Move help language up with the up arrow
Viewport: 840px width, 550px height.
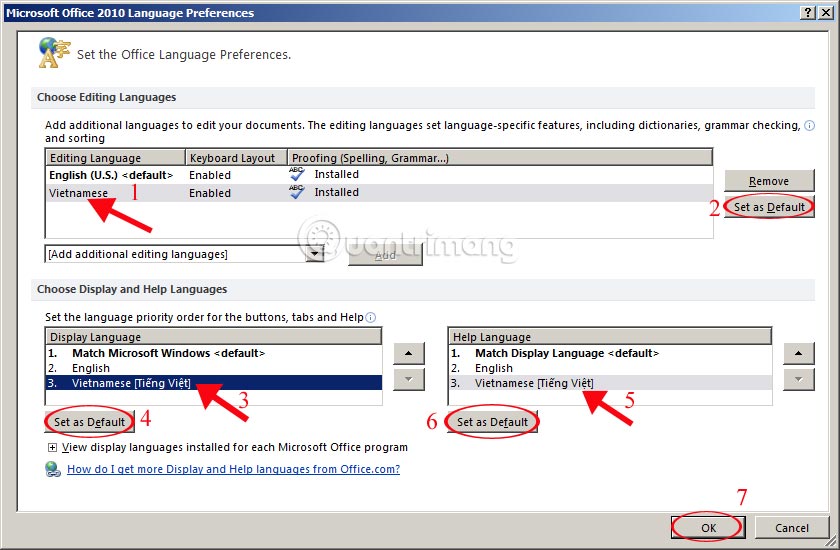tap(798, 353)
